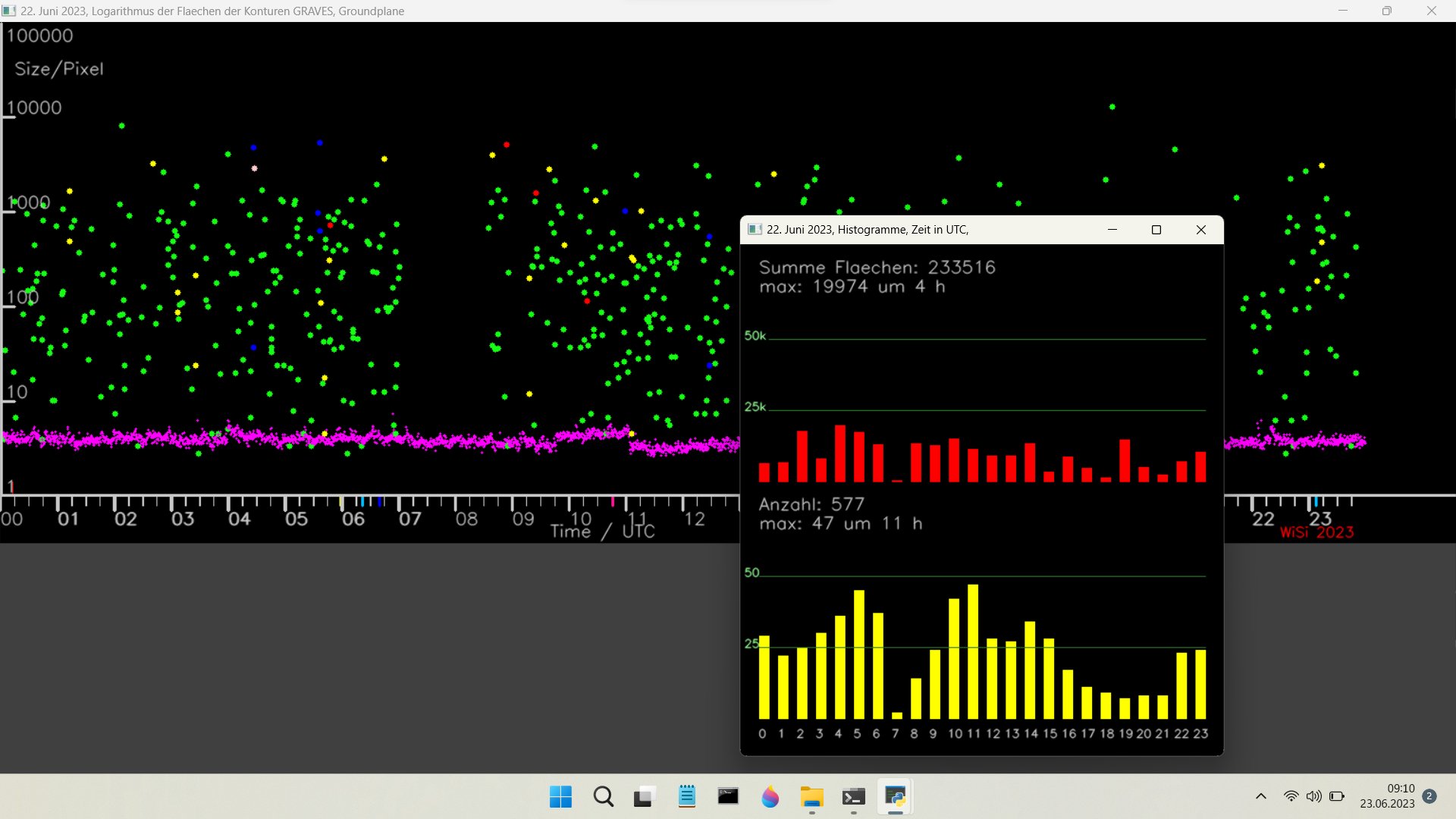Click the main window title '22. Juni 2023, Logarithmus...'
The image size is (1456, 819).
coord(212,11)
